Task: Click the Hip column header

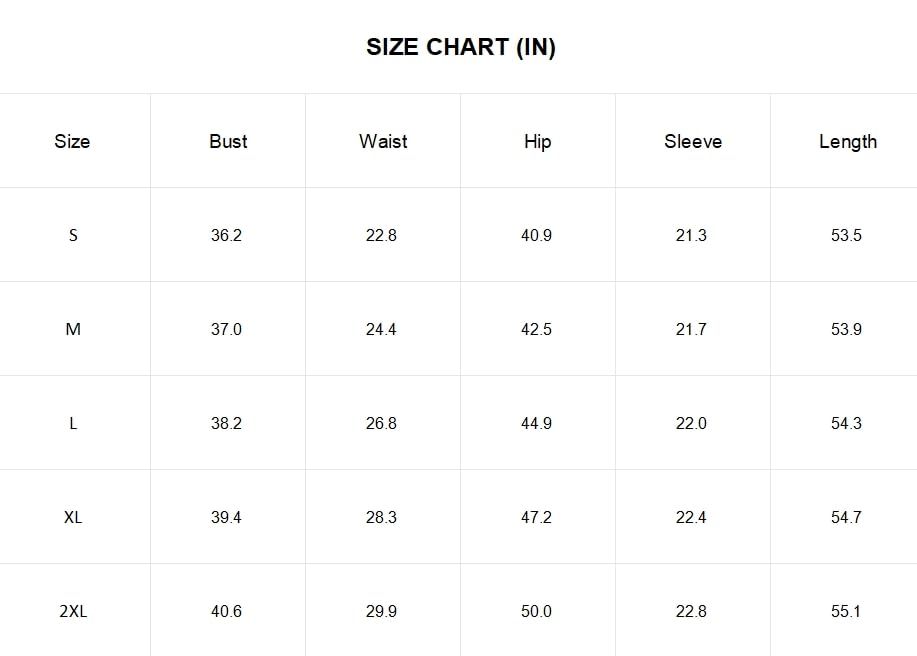Action: (x=537, y=142)
